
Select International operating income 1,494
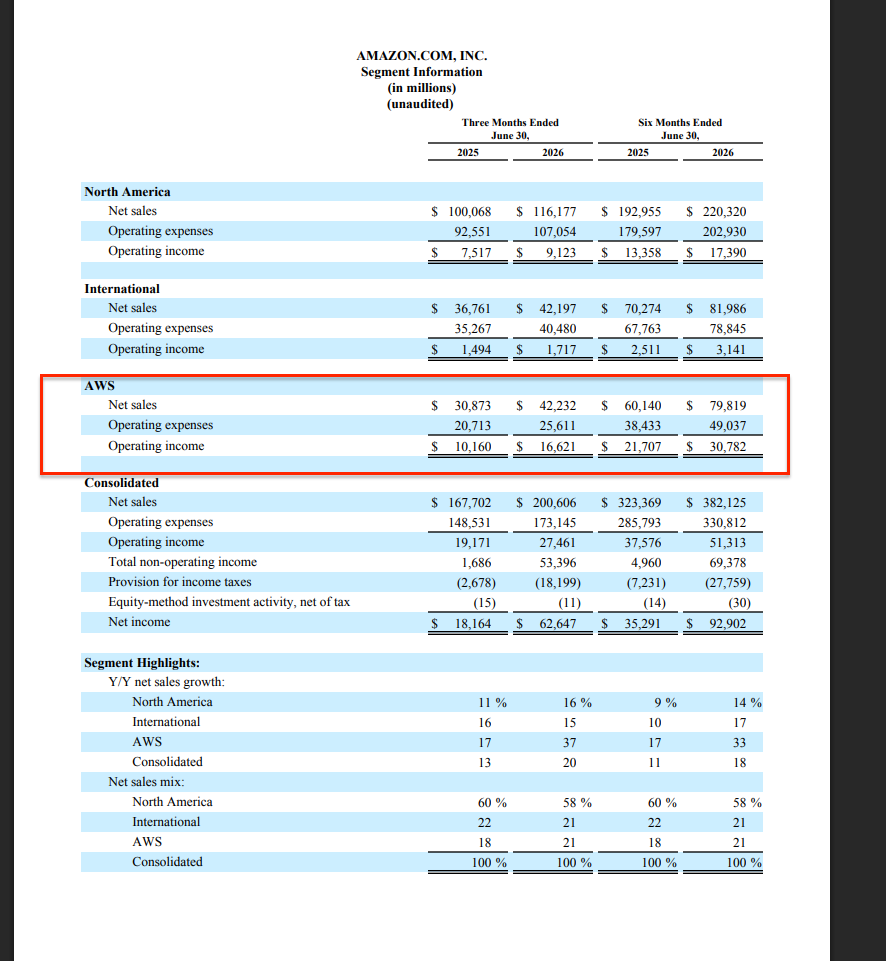[x=476, y=349]
